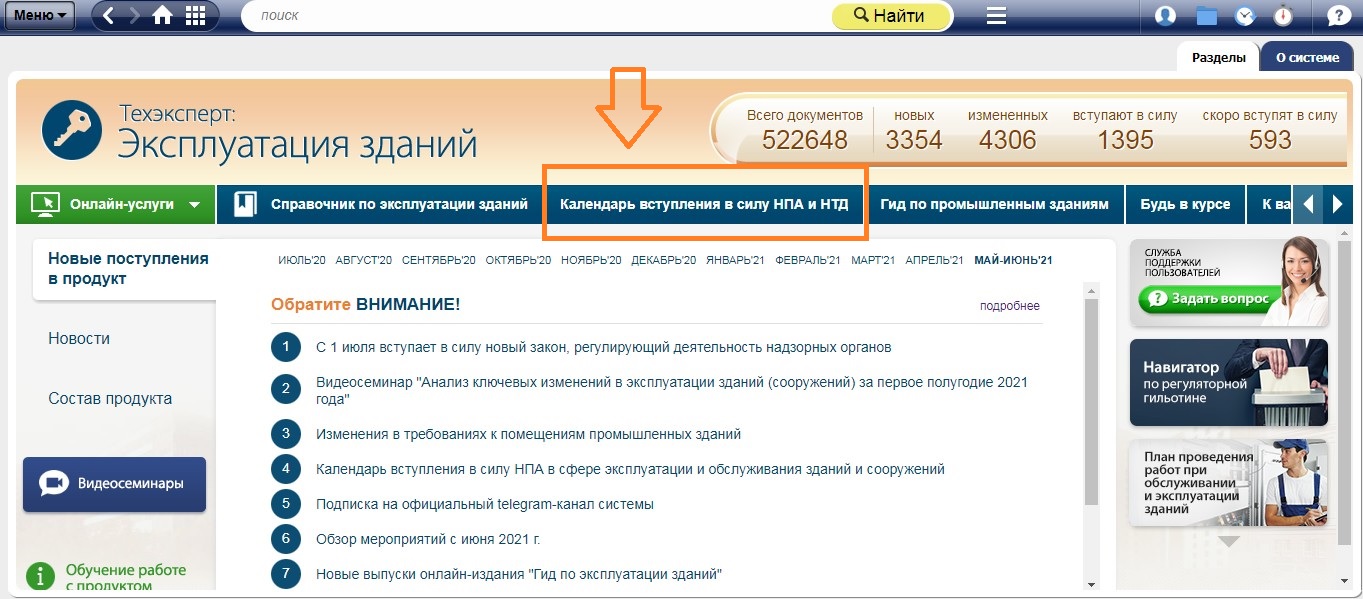This screenshot has width=1363, height=599.
Task: Open the user profile icon
Action: 1164,16
